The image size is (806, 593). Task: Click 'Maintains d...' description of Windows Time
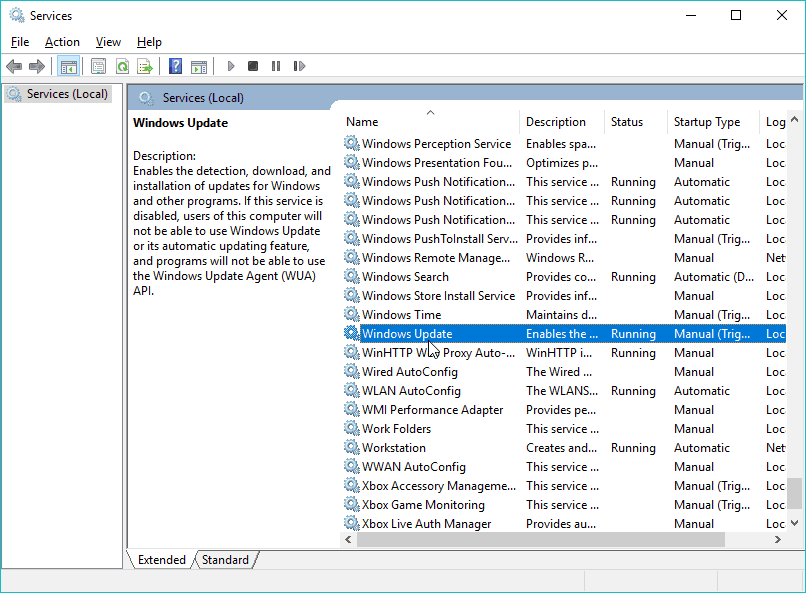[x=561, y=314]
